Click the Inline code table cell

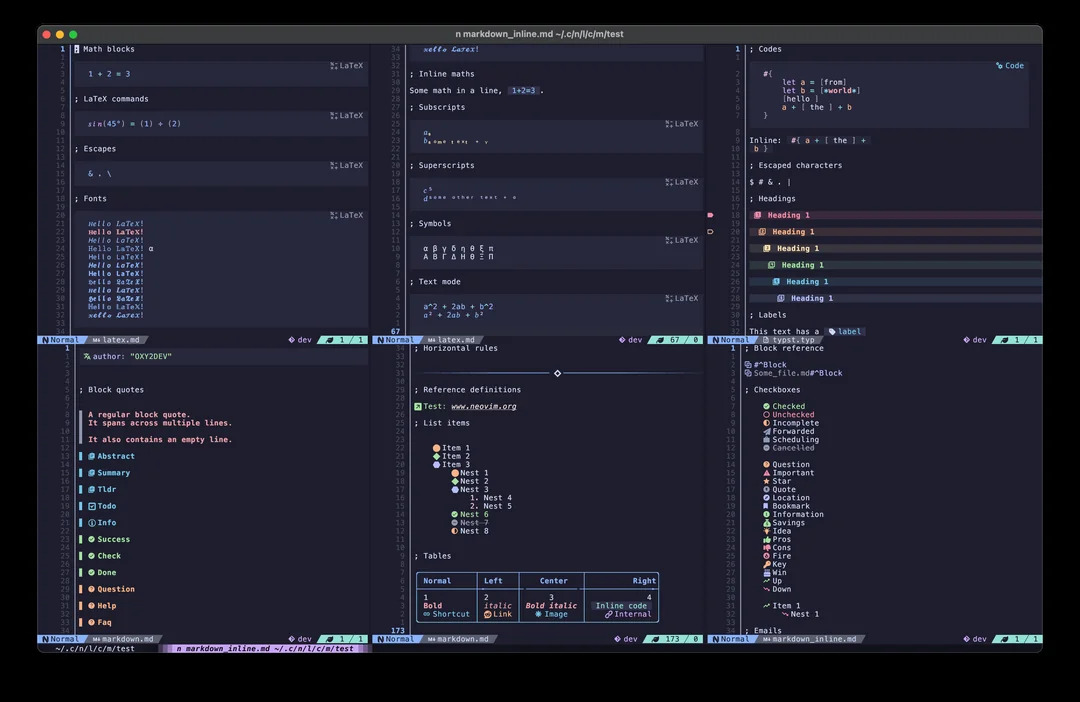(x=621, y=606)
